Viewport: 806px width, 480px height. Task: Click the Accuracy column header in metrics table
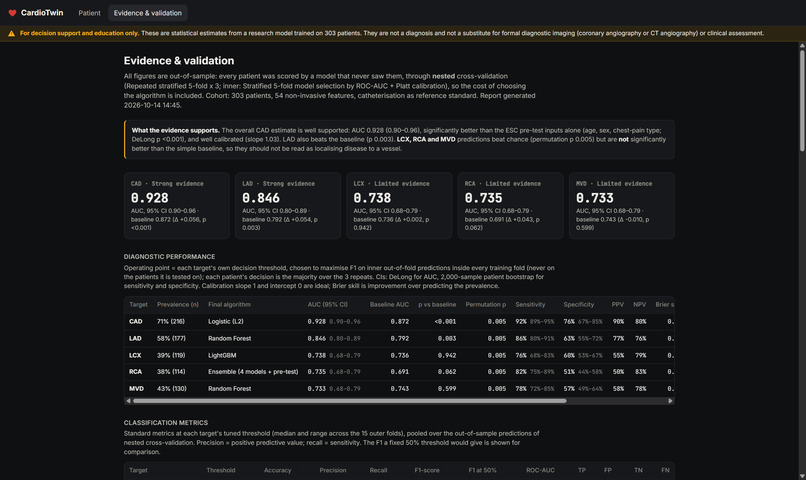pos(278,471)
